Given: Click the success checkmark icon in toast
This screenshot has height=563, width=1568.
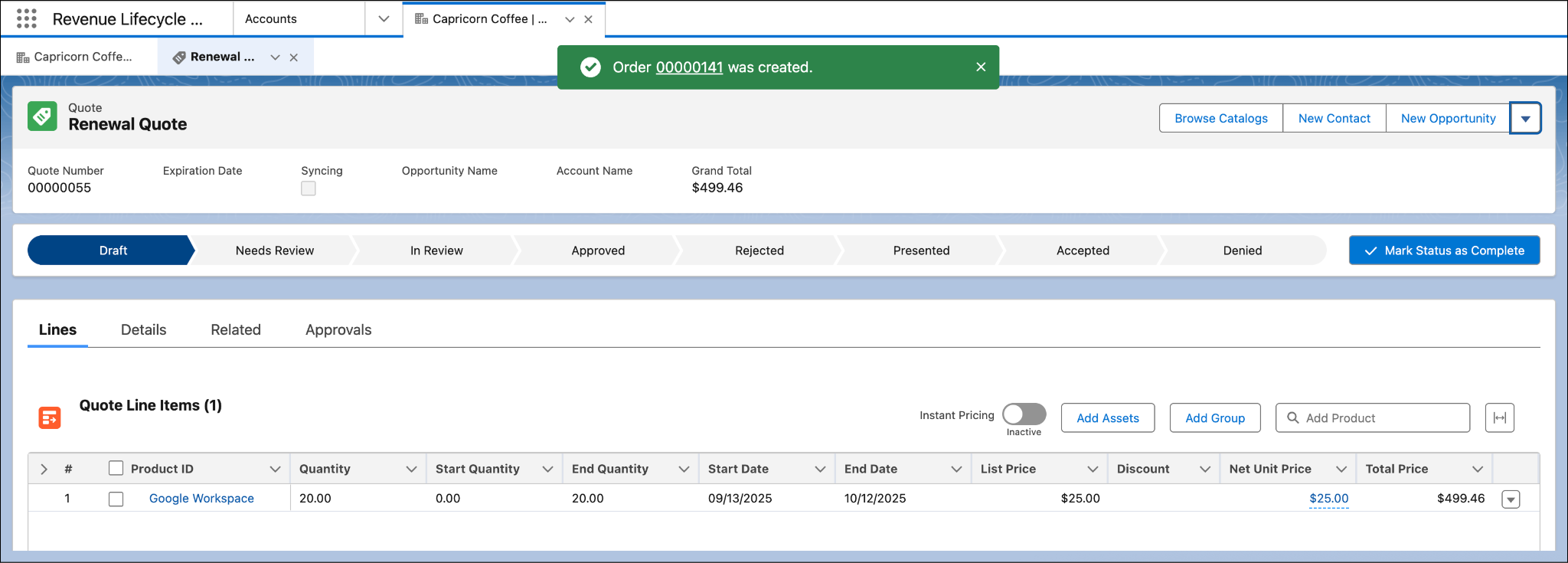Looking at the screenshot, I should coord(590,67).
